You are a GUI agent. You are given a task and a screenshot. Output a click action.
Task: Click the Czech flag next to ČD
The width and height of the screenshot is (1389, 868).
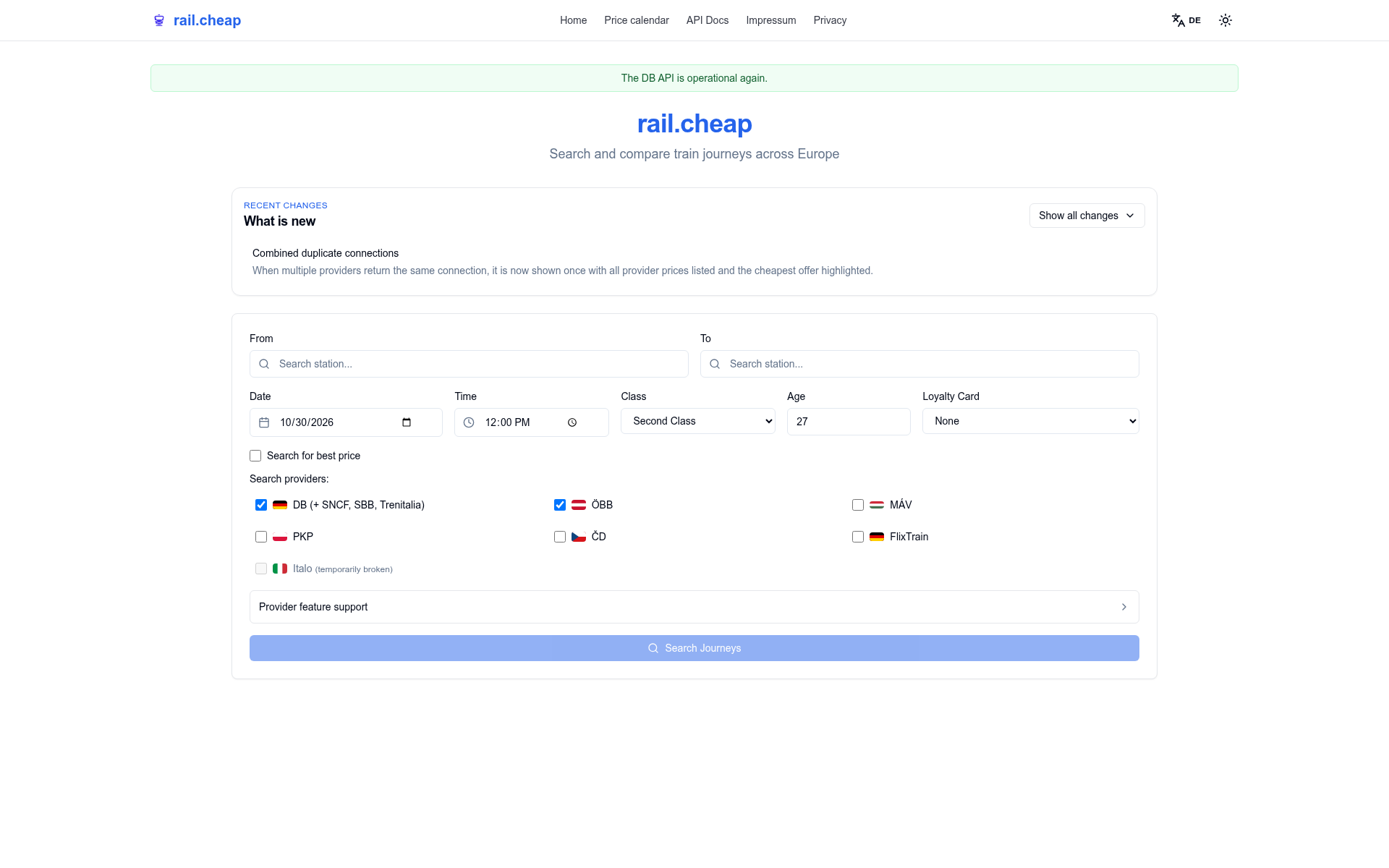[x=579, y=537]
